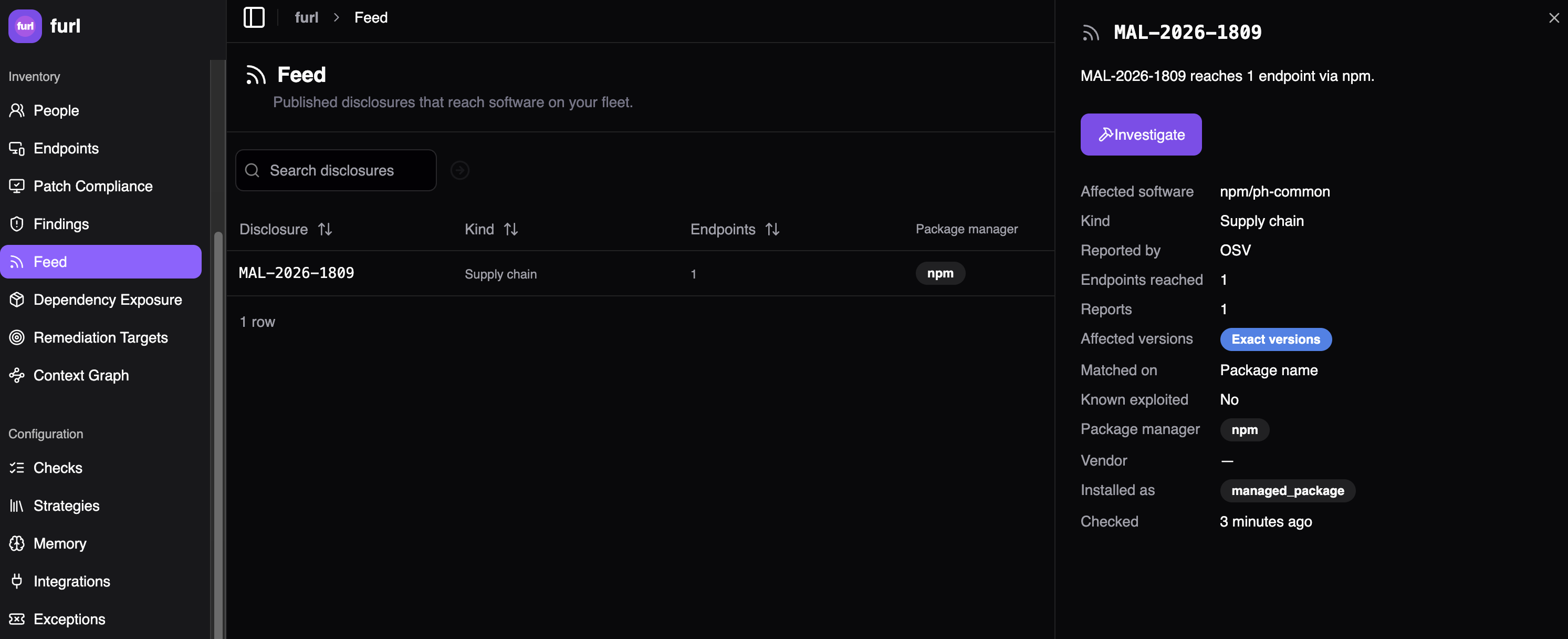
Task: Click the managed_package badge
Action: (x=1288, y=490)
